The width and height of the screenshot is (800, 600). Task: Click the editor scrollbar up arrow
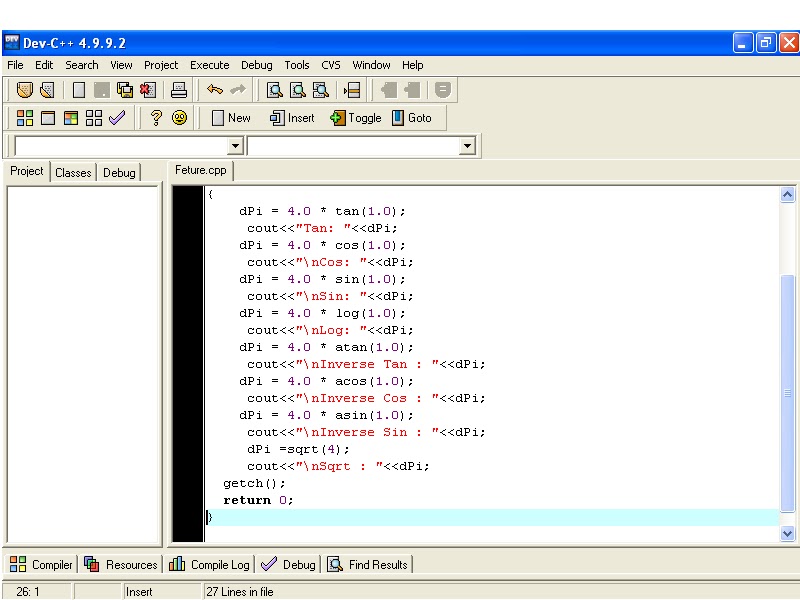(787, 195)
